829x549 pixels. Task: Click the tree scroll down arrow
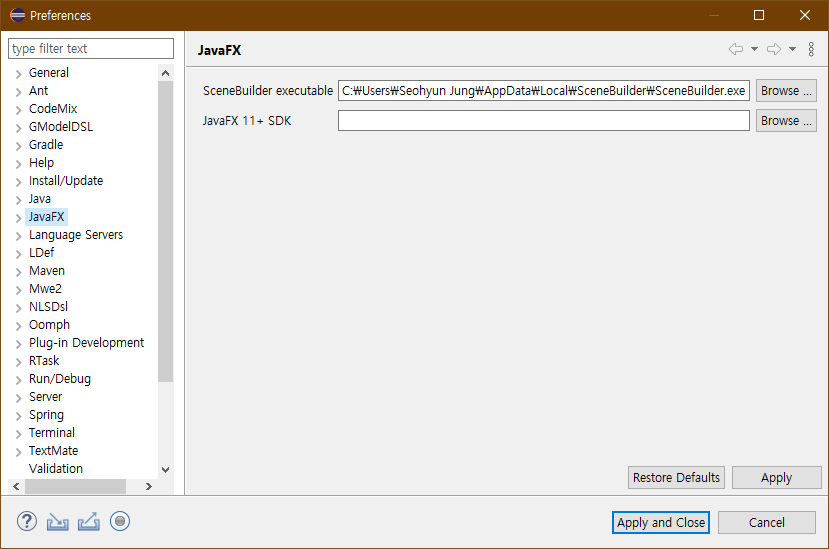165,470
